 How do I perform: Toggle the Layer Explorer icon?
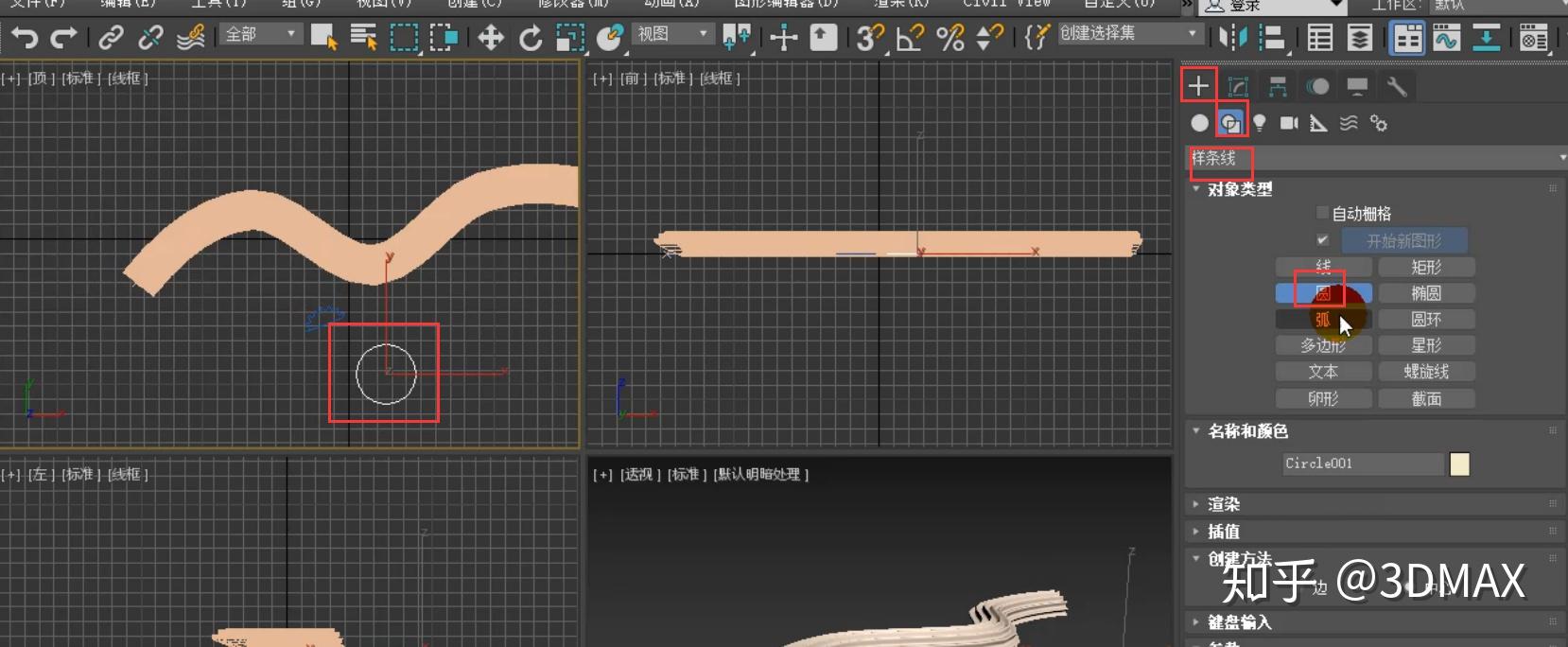pyautogui.click(x=1360, y=38)
